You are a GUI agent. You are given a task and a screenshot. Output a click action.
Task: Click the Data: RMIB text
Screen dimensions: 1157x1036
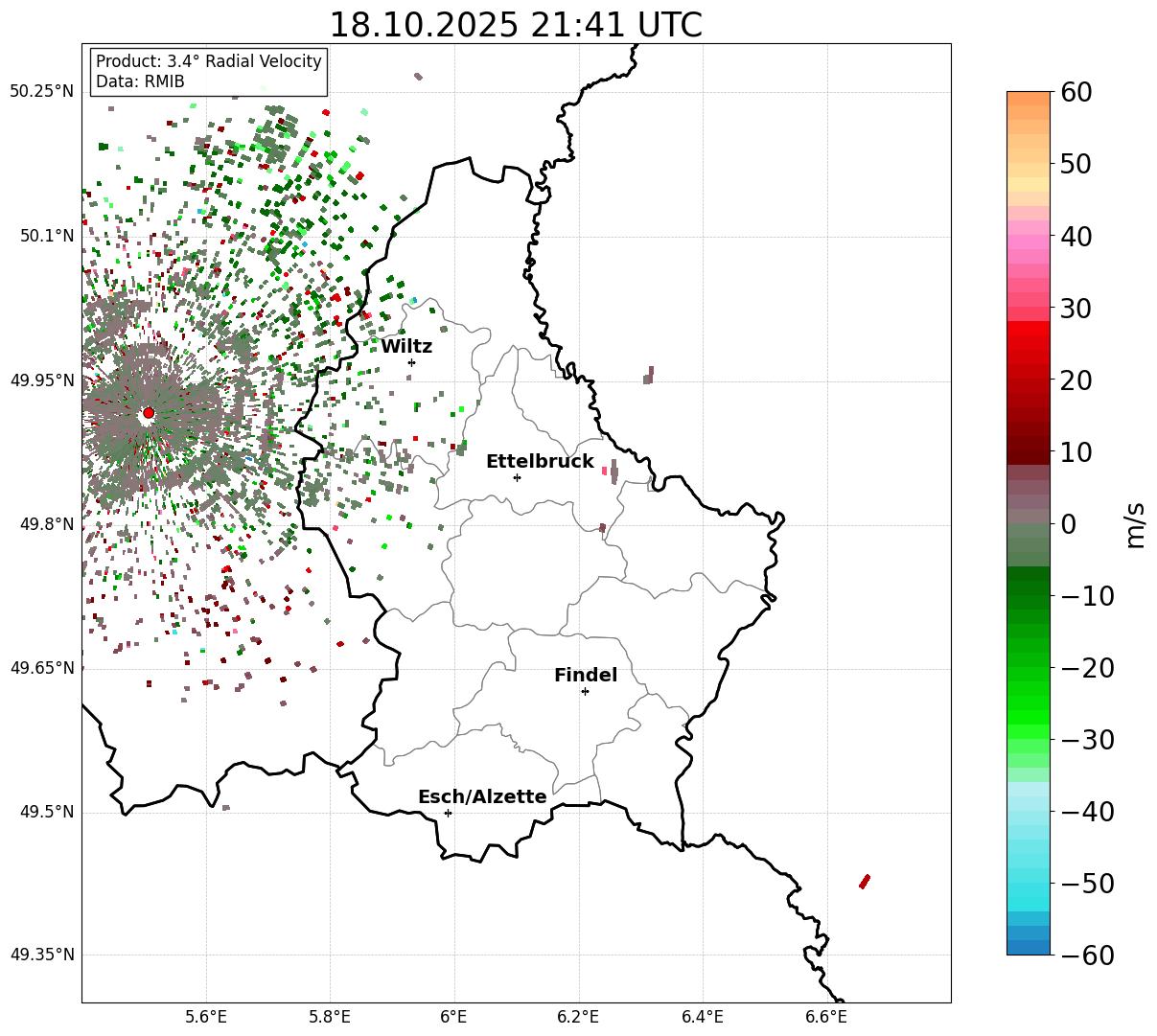(140, 82)
